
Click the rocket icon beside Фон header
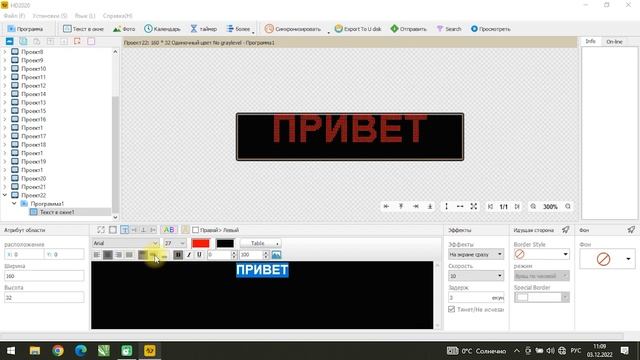click(x=631, y=230)
